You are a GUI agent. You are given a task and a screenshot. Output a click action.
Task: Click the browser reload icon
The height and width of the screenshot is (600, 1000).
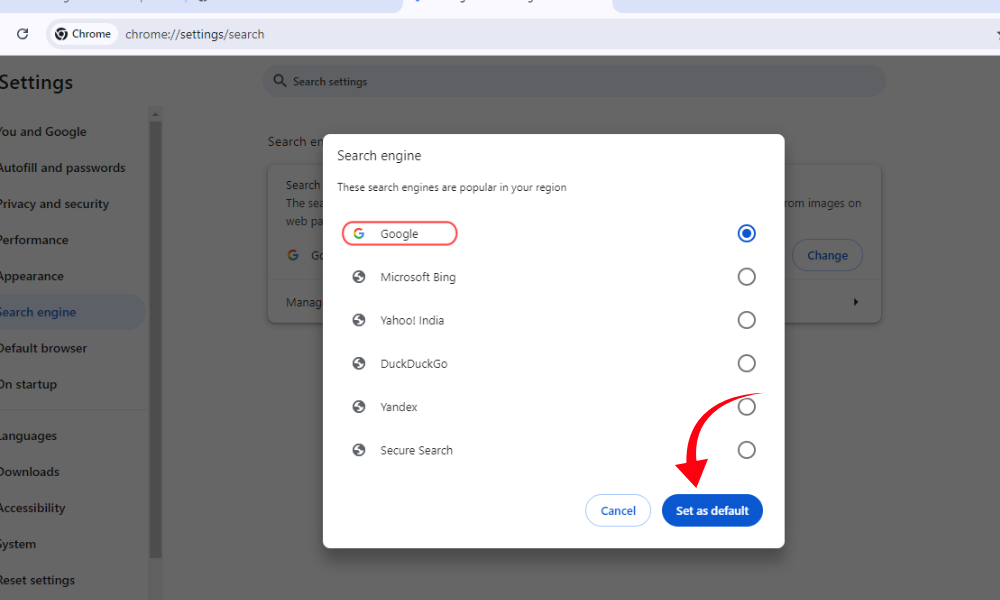pyautogui.click(x=22, y=34)
